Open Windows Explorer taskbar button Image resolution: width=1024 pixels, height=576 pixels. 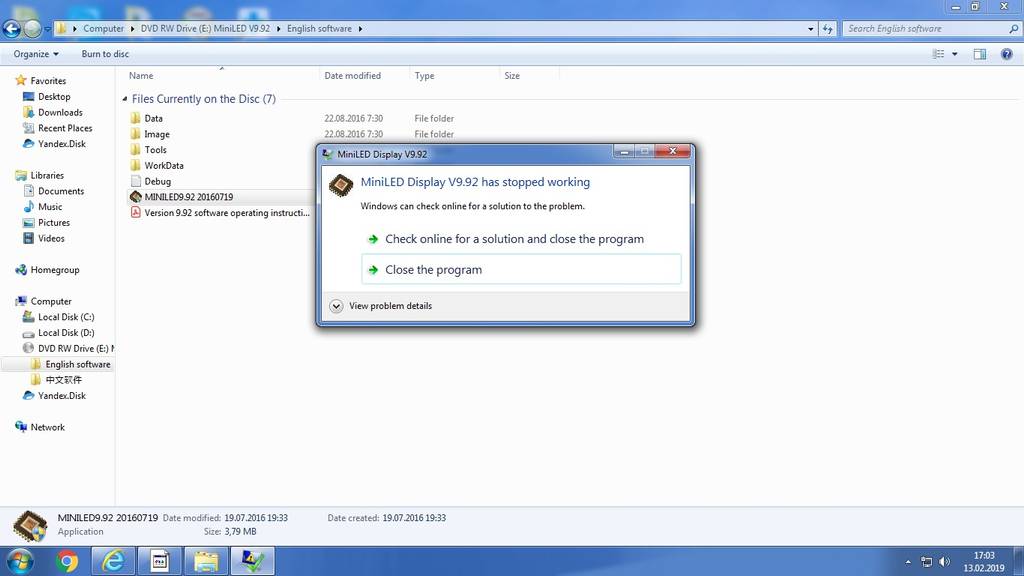pyautogui.click(x=206, y=562)
